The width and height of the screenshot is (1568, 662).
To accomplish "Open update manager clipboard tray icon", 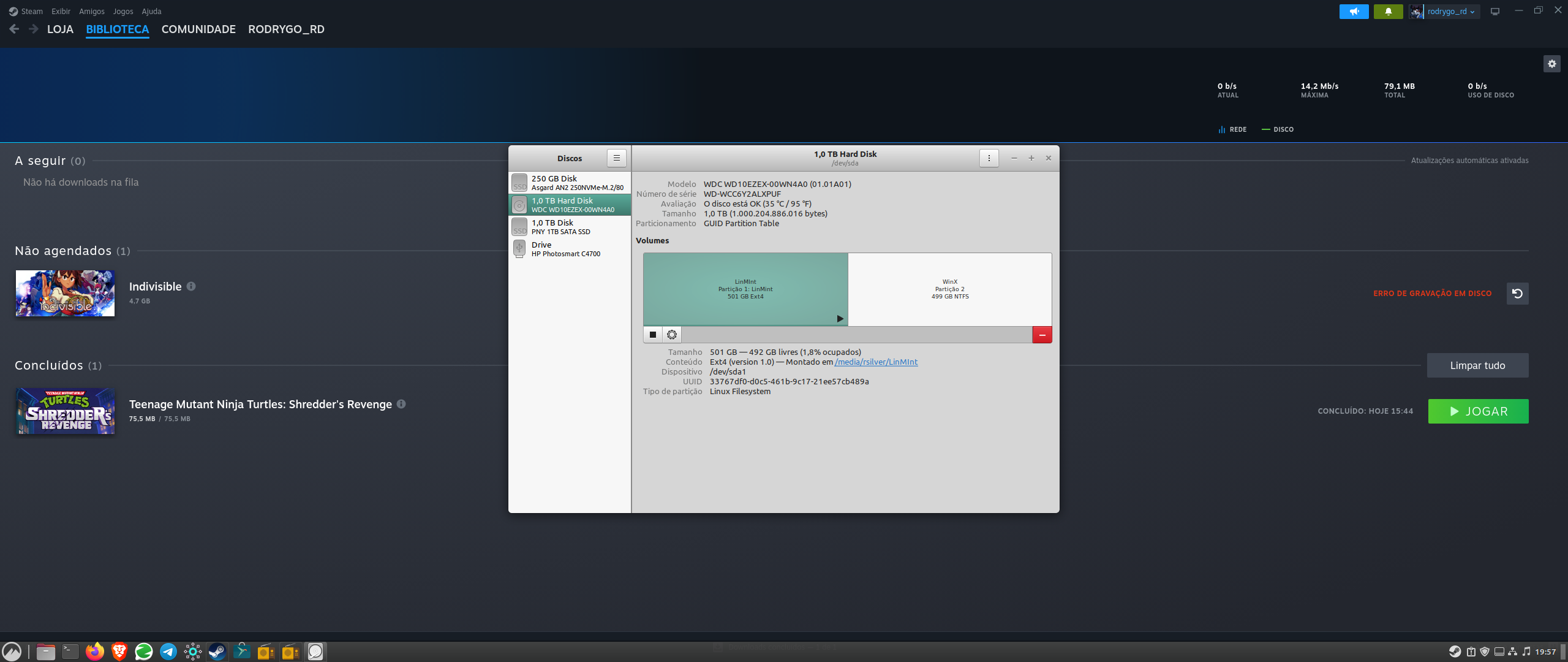I will click(1471, 652).
